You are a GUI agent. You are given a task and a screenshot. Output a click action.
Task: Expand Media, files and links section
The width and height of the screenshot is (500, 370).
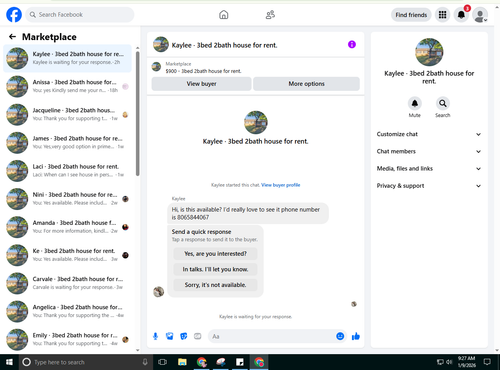429,169
